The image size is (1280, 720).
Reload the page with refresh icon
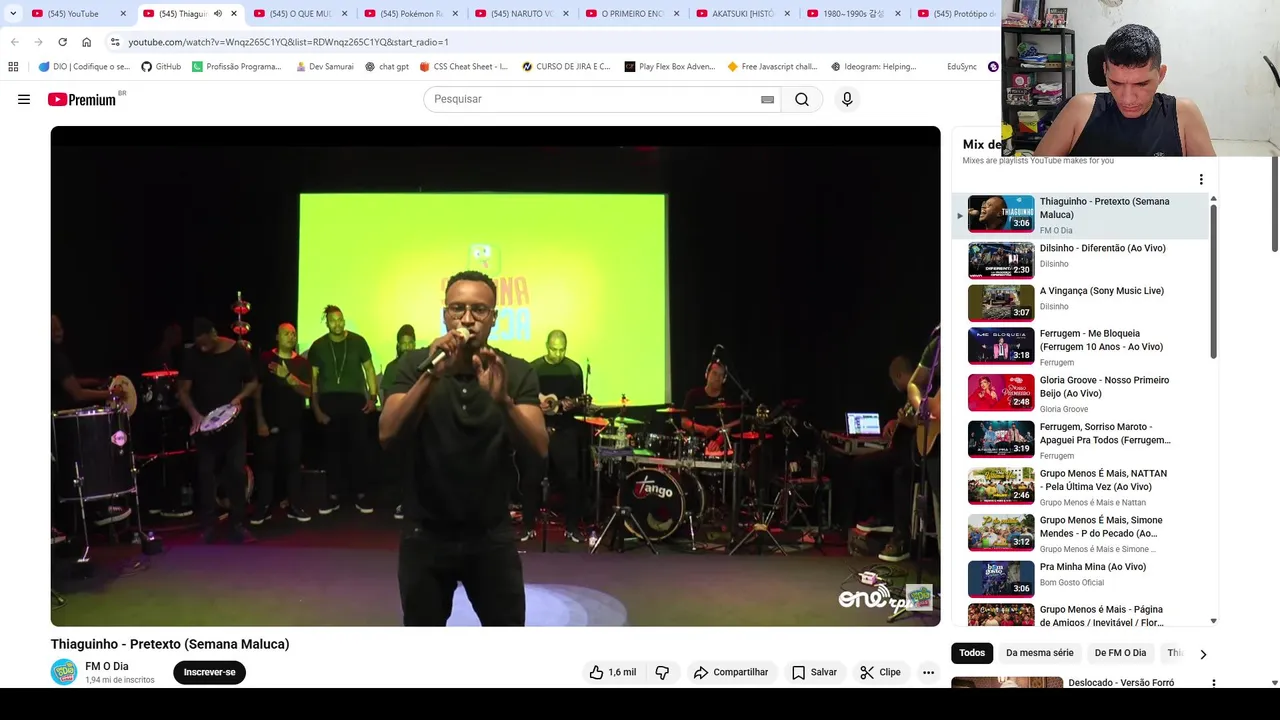[x=62, y=42]
